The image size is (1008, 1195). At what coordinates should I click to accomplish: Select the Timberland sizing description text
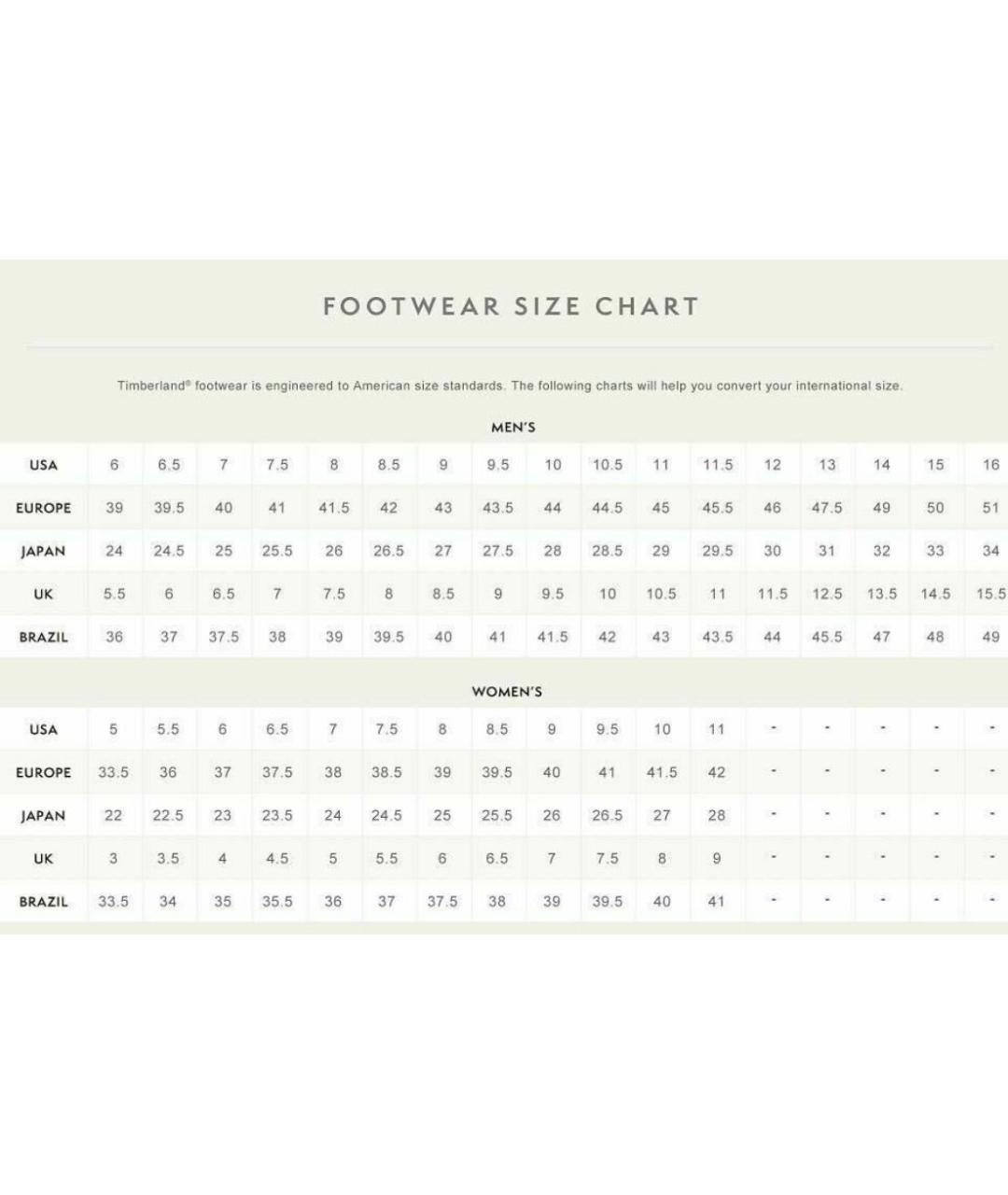[x=510, y=386]
